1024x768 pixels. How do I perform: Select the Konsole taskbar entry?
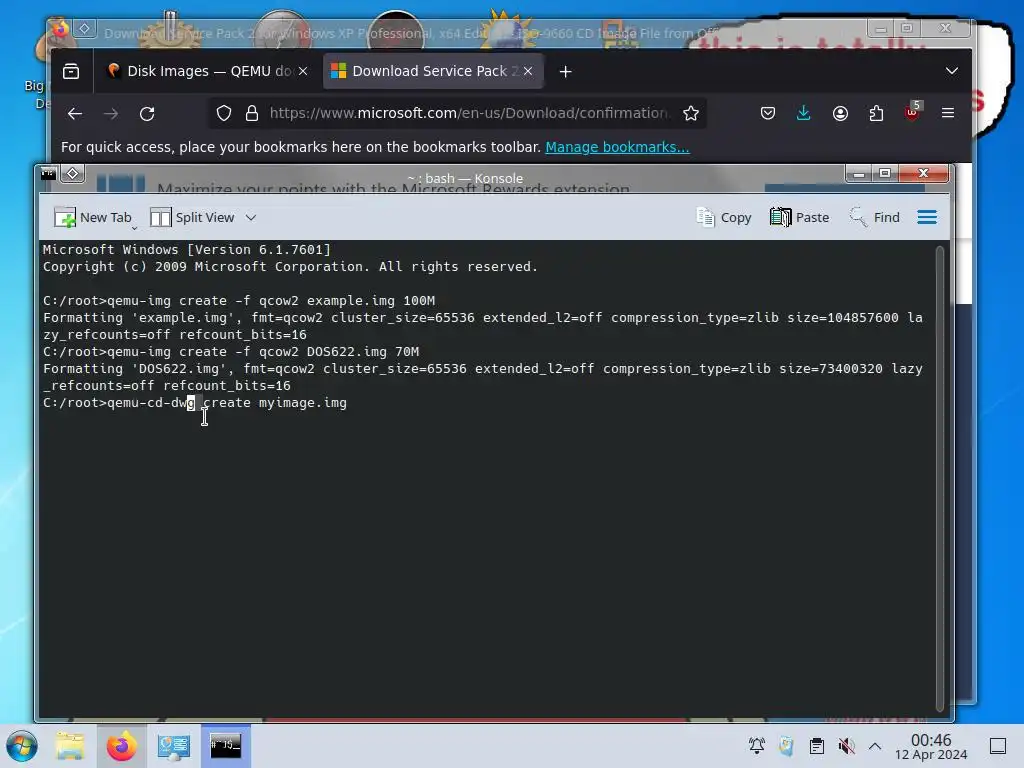226,746
